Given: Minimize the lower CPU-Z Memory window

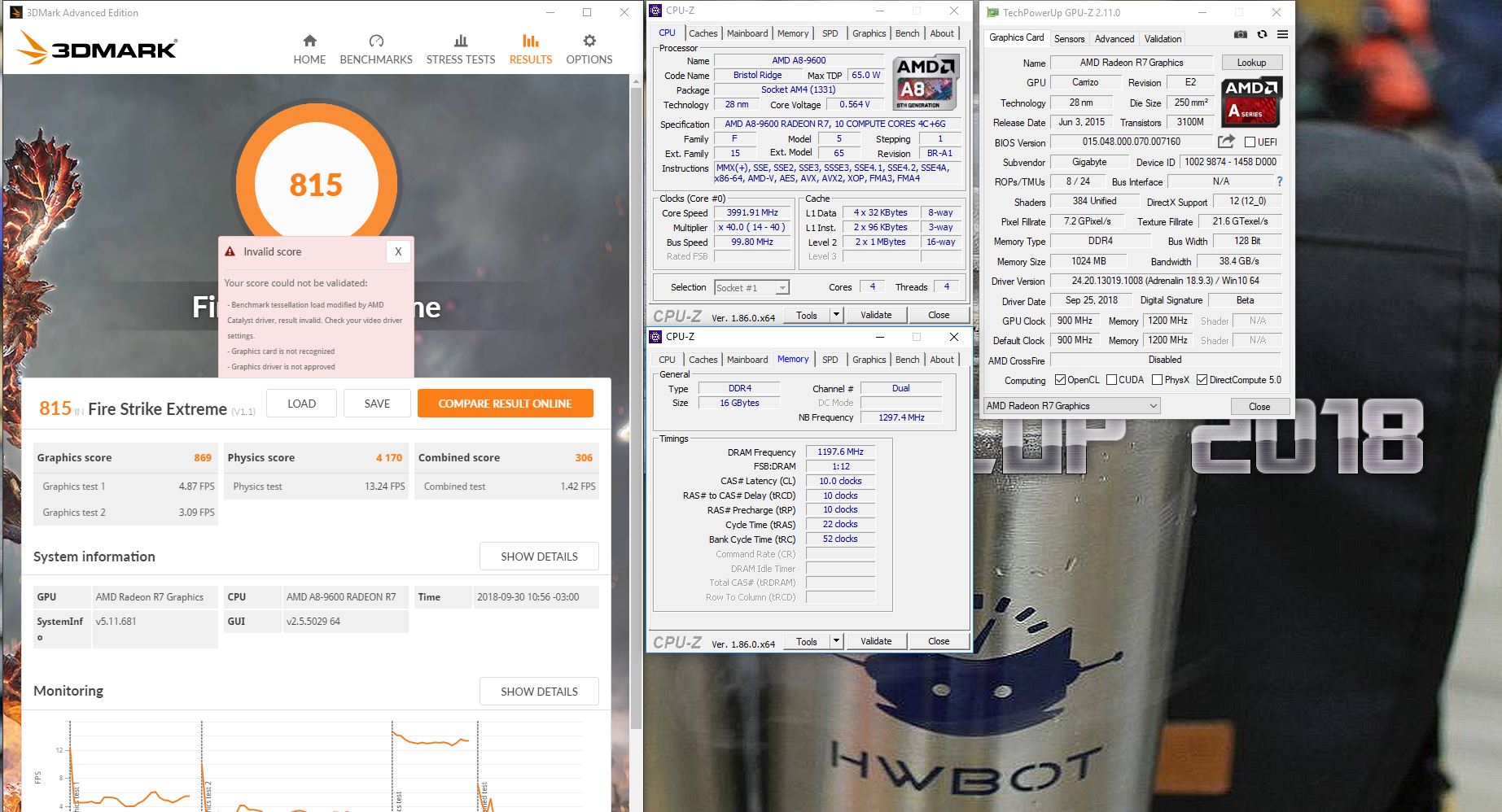Looking at the screenshot, I should point(879,337).
